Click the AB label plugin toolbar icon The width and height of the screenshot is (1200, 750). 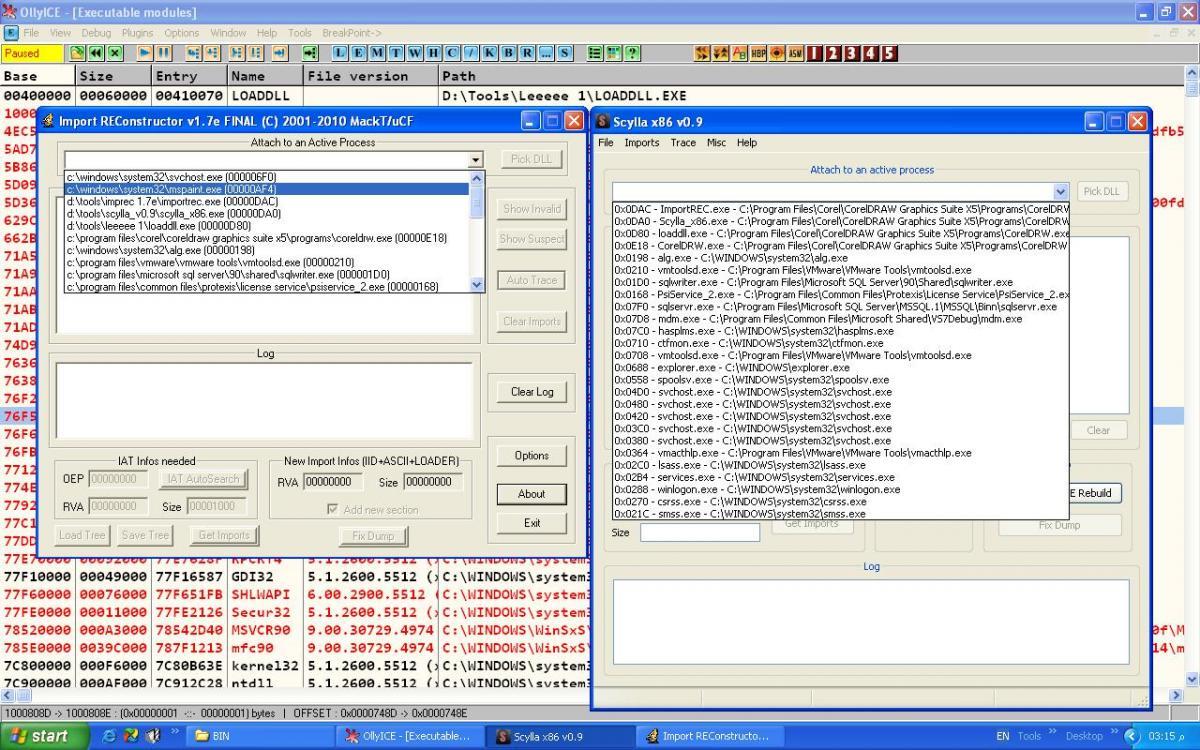point(738,53)
